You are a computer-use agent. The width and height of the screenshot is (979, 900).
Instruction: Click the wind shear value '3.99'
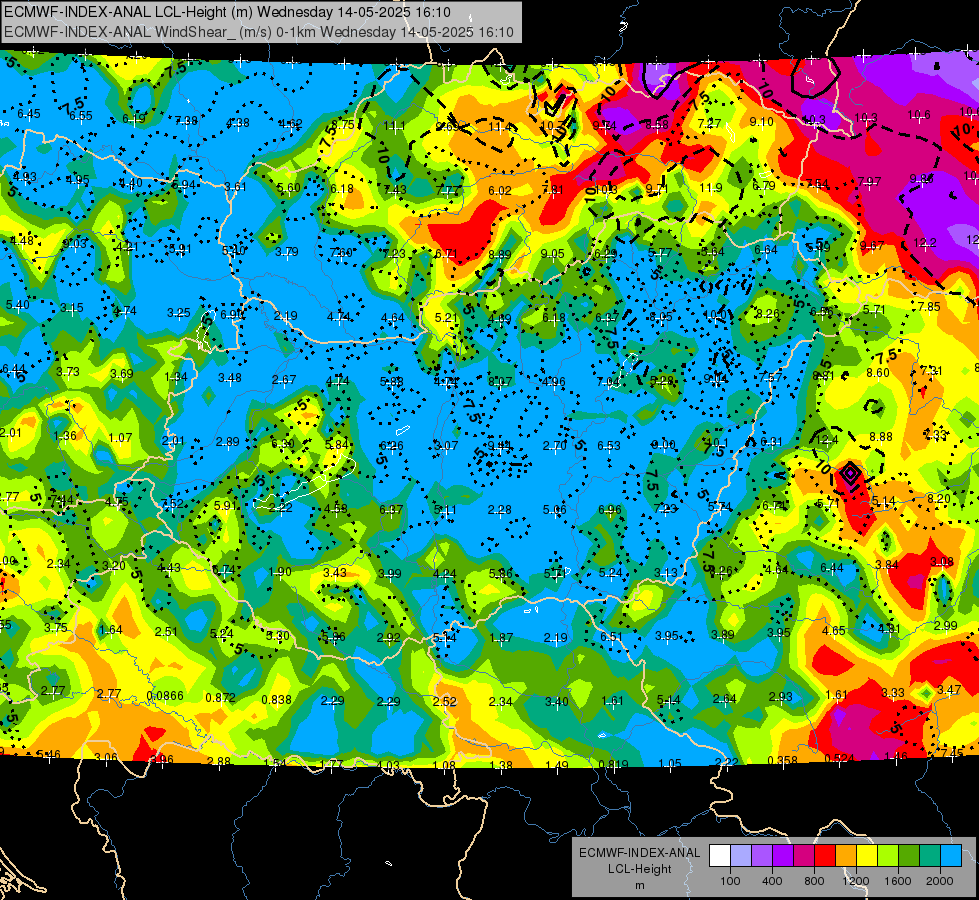tap(390, 573)
